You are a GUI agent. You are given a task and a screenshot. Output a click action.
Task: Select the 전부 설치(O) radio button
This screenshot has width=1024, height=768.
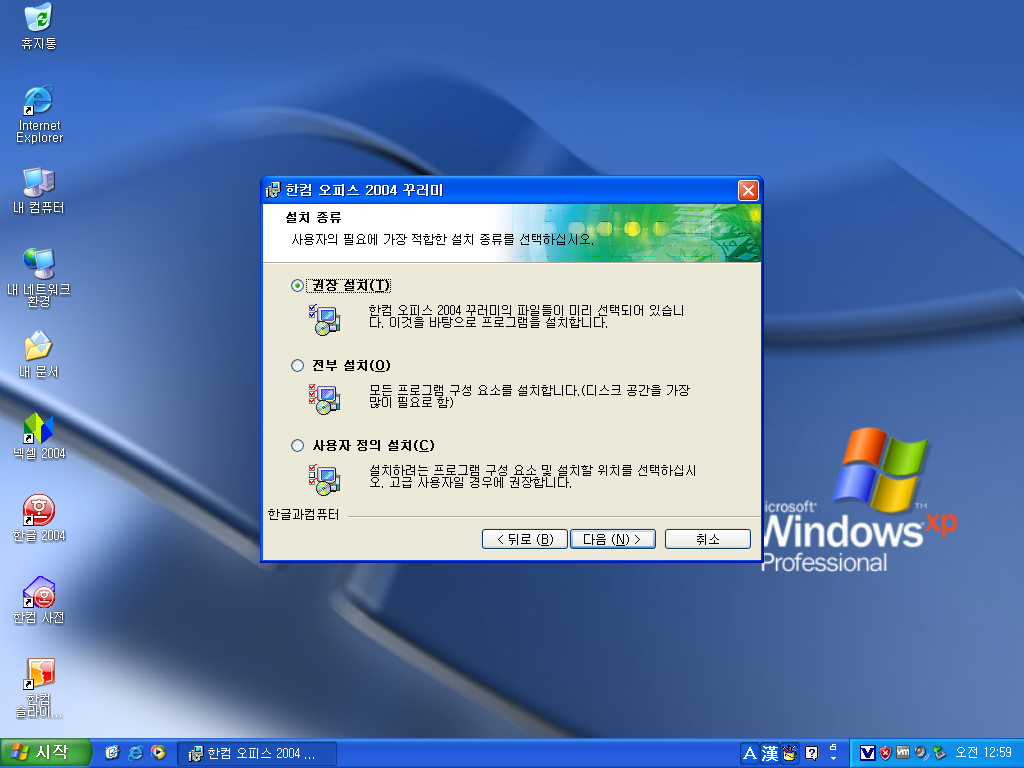tap(297, 366)
